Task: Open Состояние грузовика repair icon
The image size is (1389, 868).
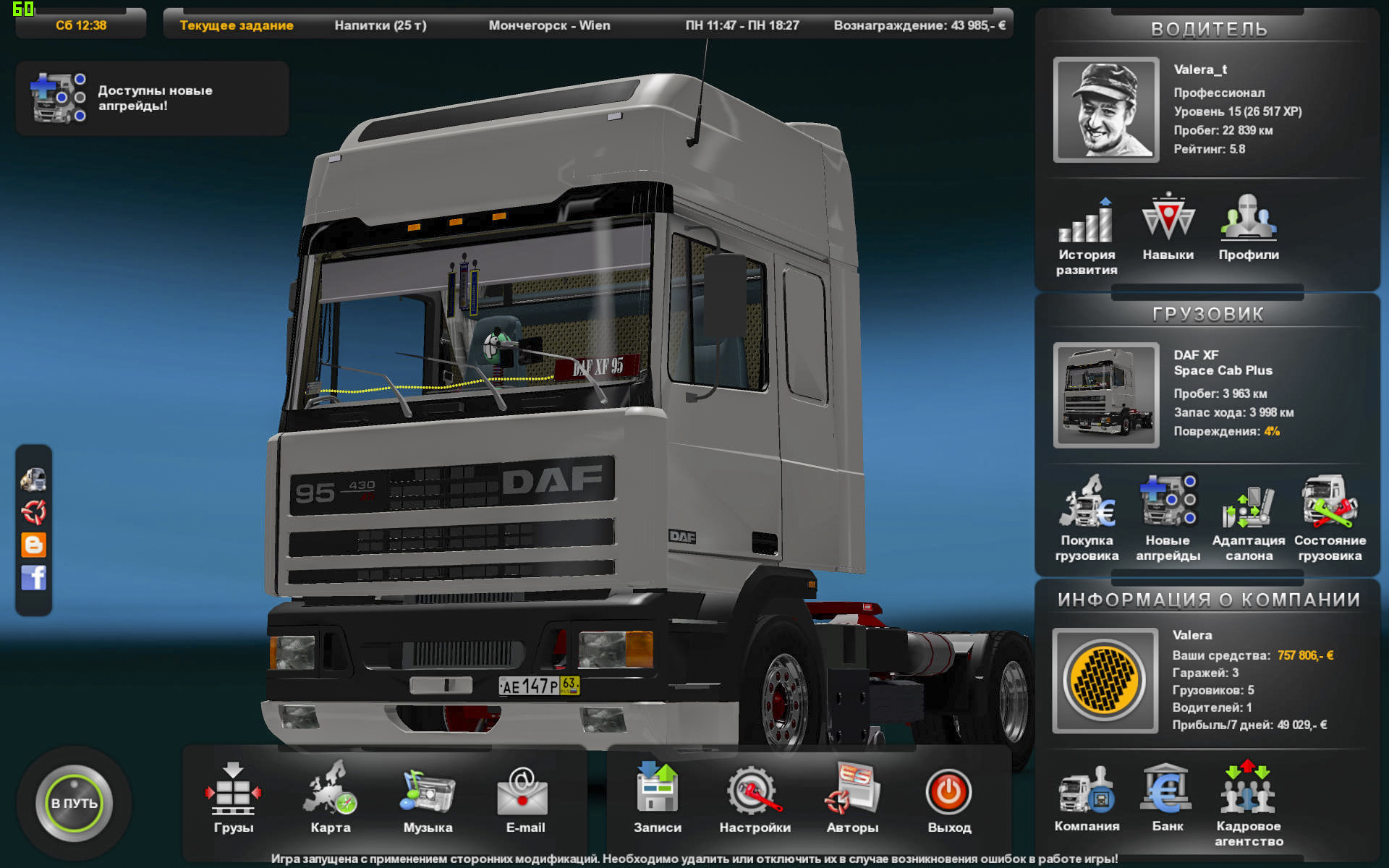Action: 1329,503
